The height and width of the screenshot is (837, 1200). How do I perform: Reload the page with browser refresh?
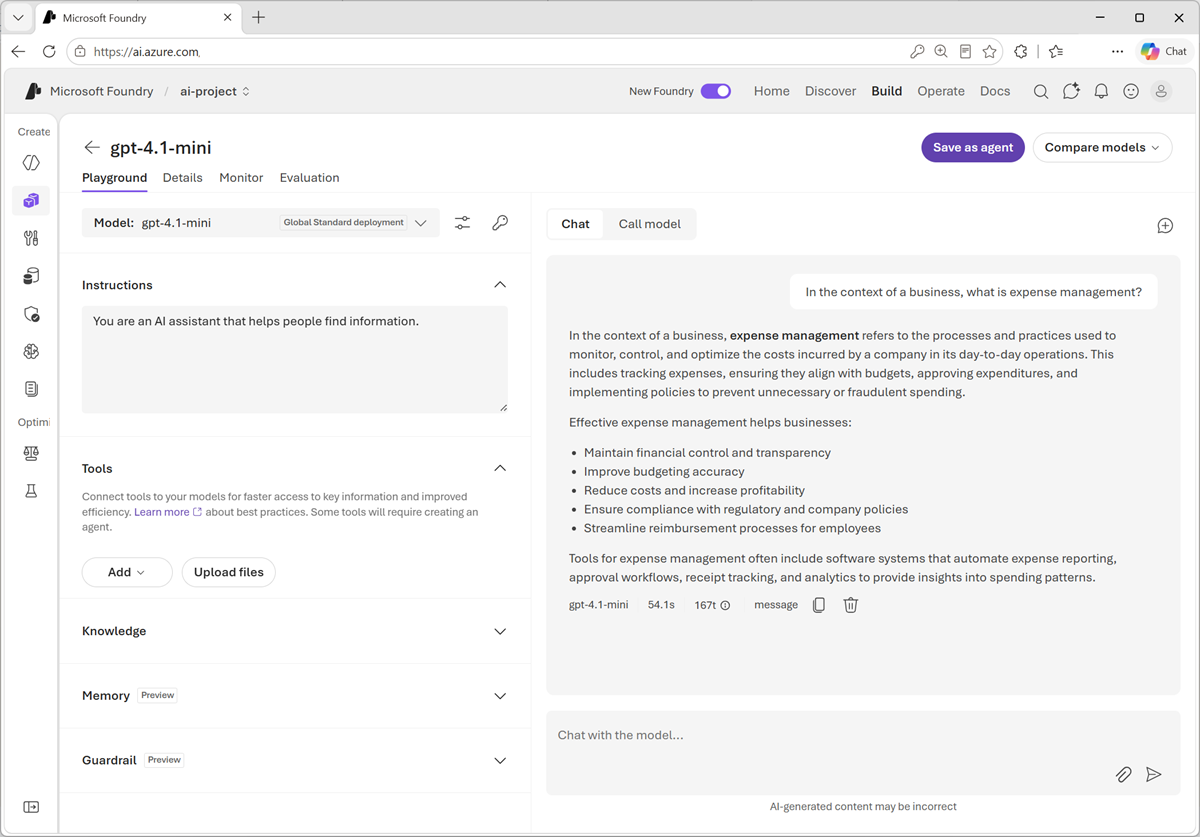49,51
